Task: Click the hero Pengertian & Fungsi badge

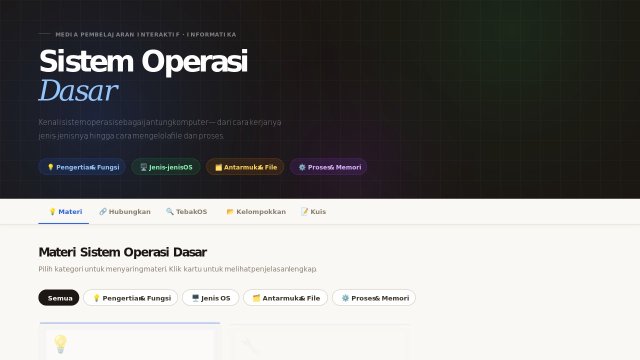Action: pos(82,167)
